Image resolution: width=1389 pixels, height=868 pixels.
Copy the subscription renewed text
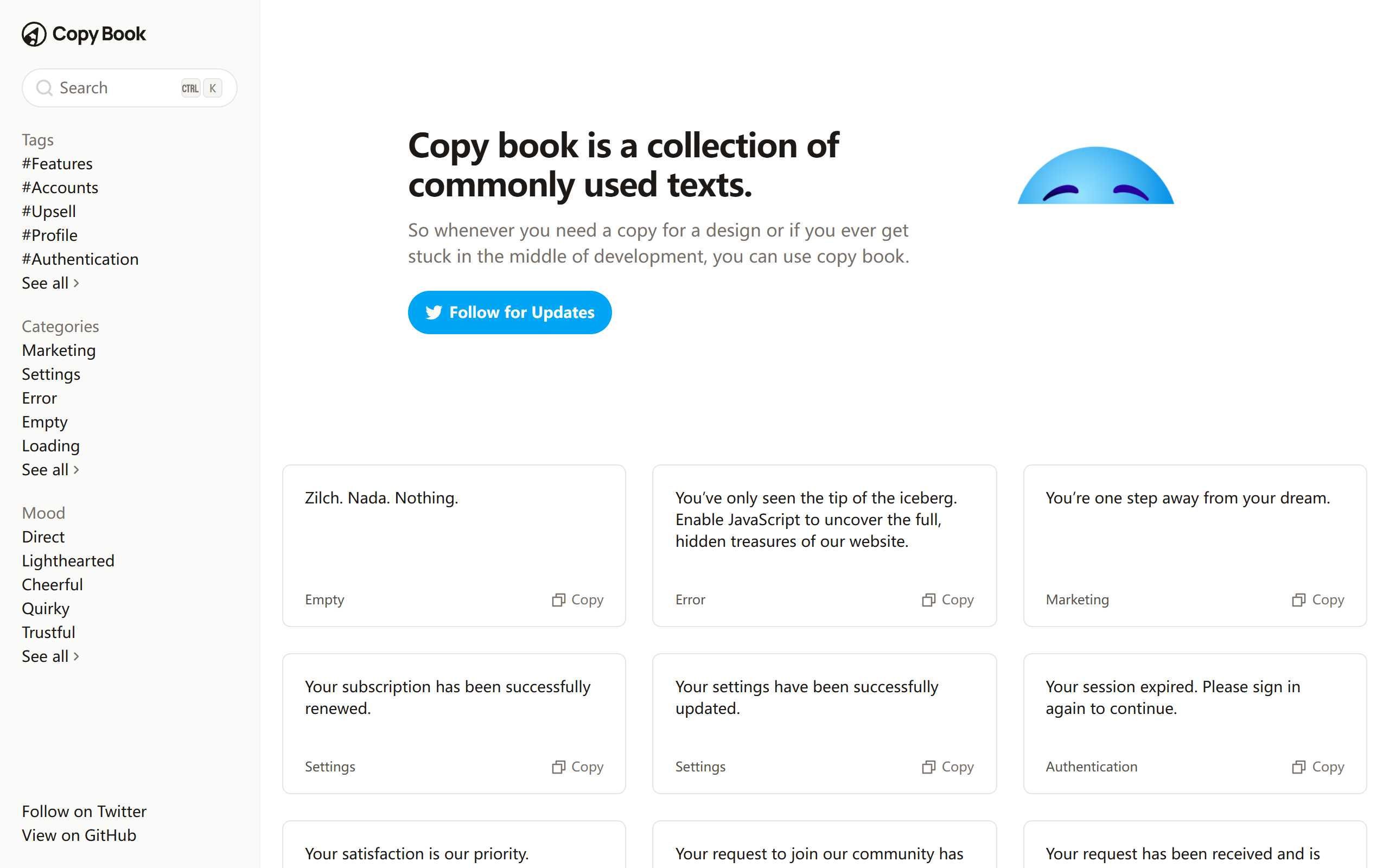click(x=577, y=767)
